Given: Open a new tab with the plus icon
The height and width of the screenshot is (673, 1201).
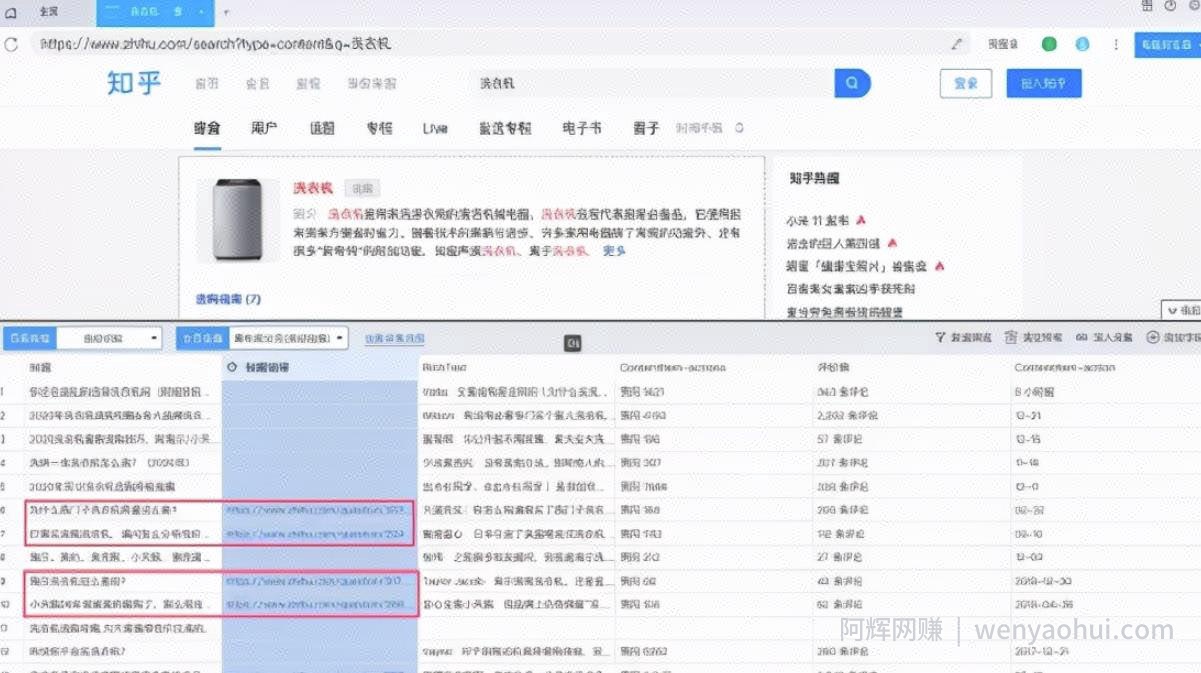Looking at the screenshot, I should pyautogui.click(x=226, y=12).
